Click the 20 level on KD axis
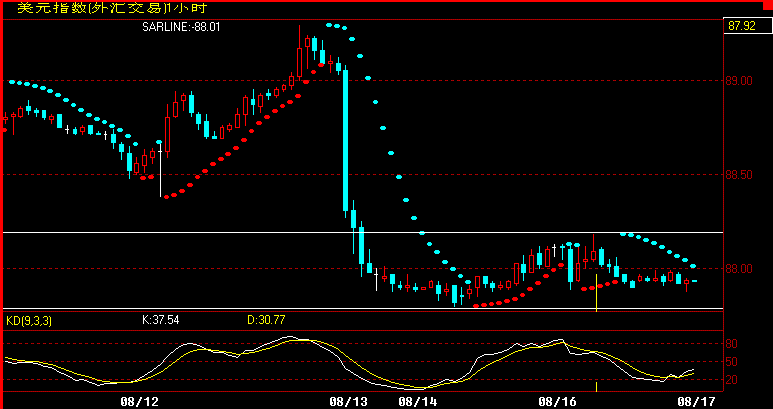773x409 pixels. pyautogui.click(x=732, y=379)
